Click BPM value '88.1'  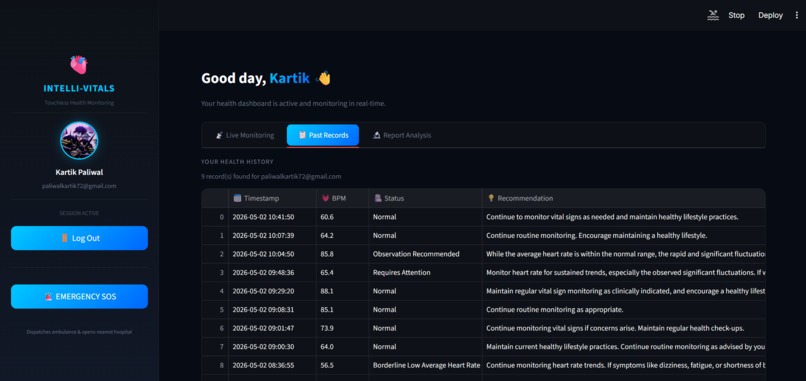tap(327, 291)
